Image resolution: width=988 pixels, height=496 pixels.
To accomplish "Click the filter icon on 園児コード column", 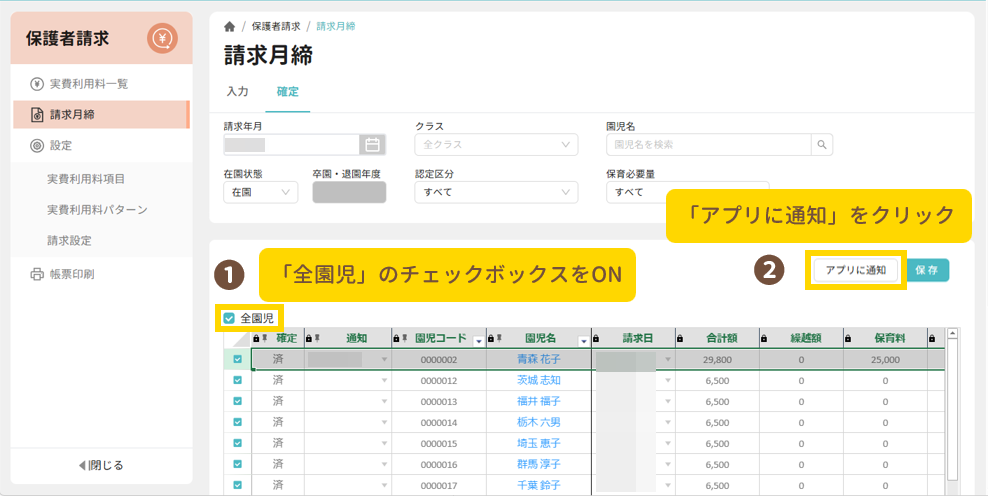I will click(478, 340).
